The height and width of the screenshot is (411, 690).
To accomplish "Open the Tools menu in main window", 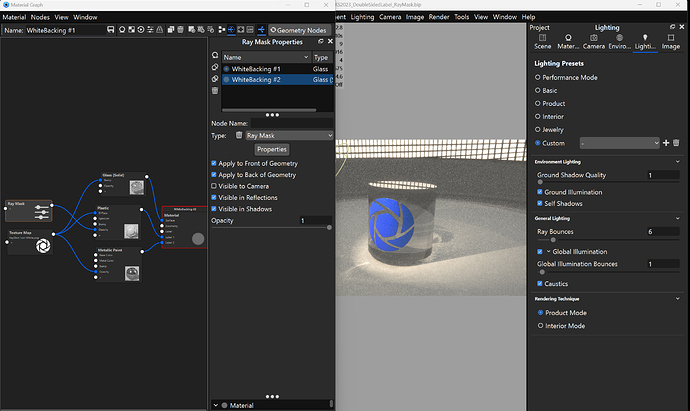I will (461, 17).
